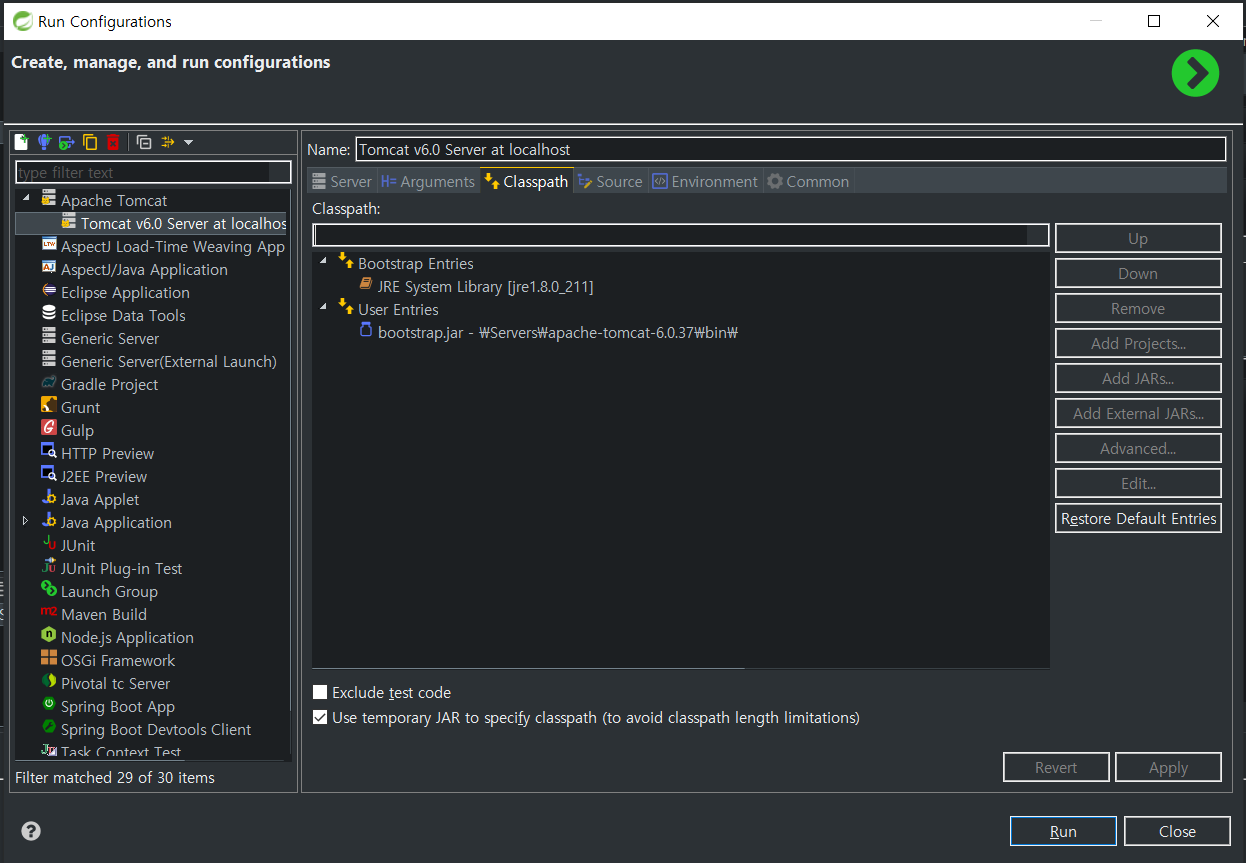Click the Apply button
The image size is (1246, 863).
(1168, 767)
